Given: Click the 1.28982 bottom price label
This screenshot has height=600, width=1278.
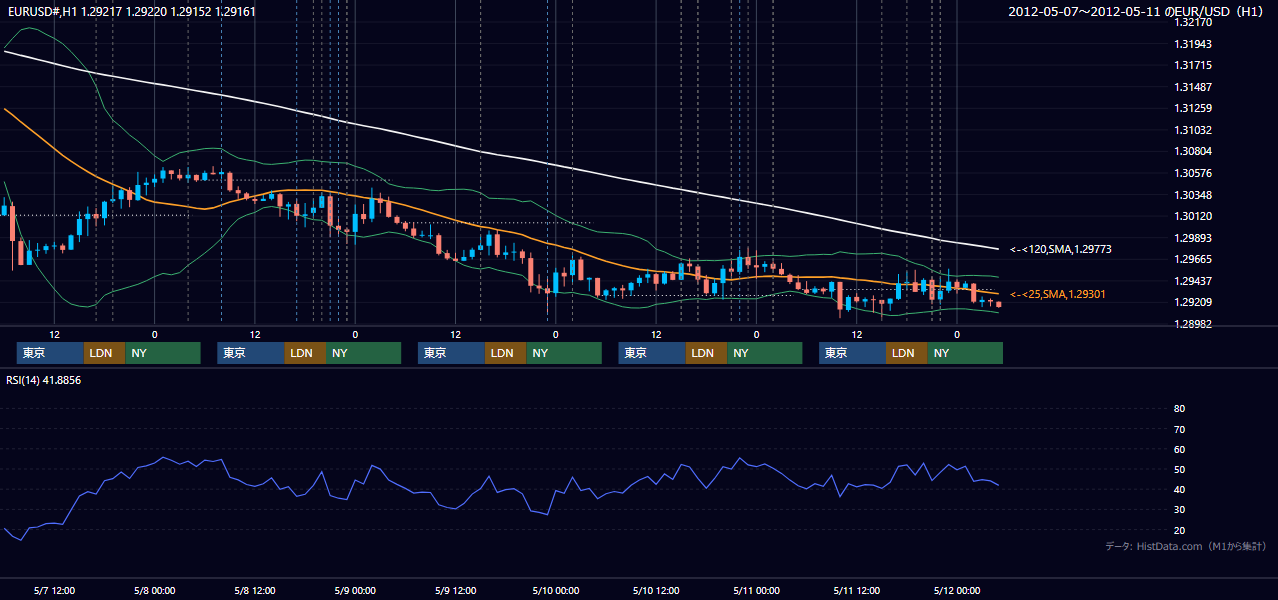Looking at the screenshot, I should [x=1193, y=324].
